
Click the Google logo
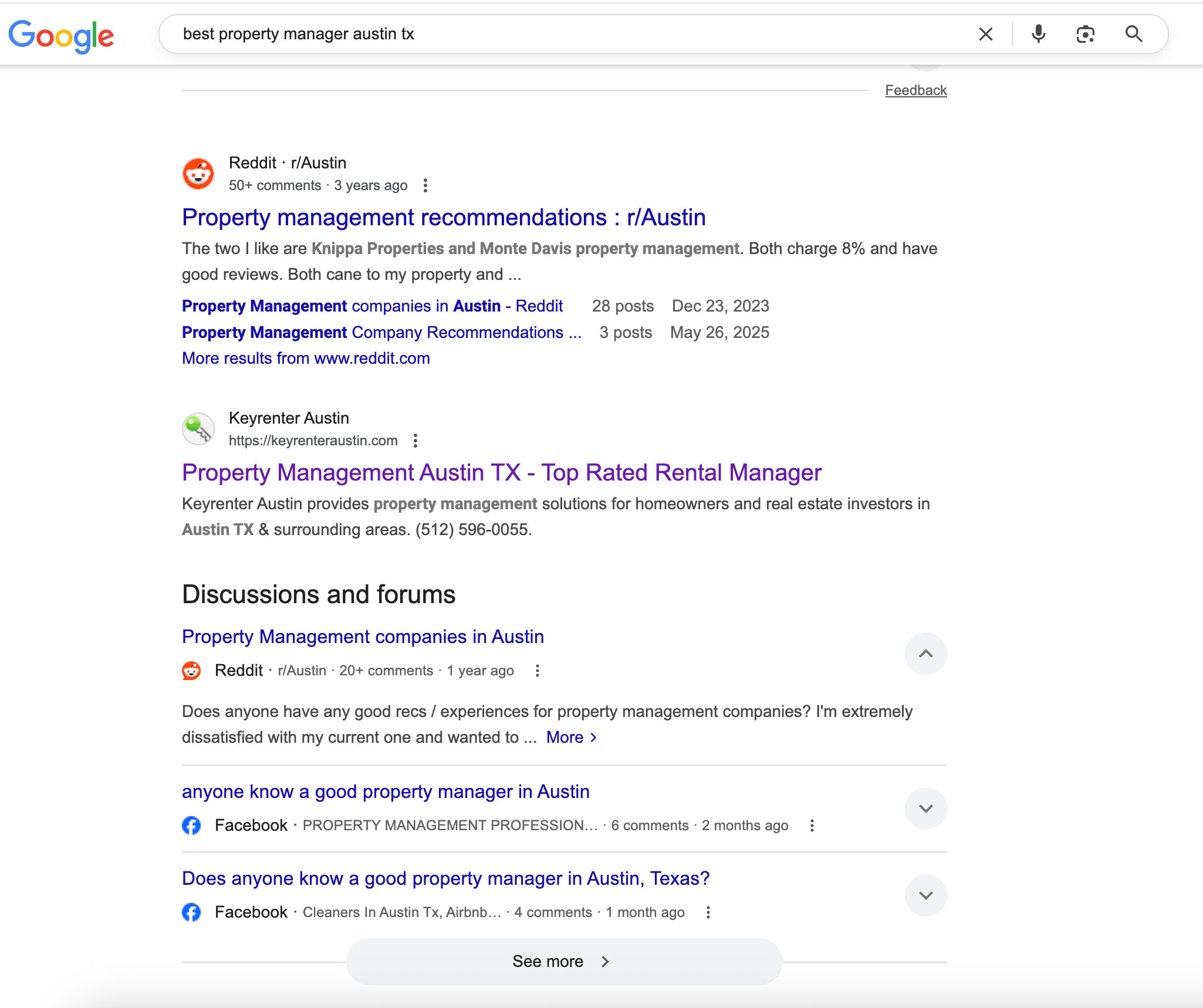click(61, 35)
